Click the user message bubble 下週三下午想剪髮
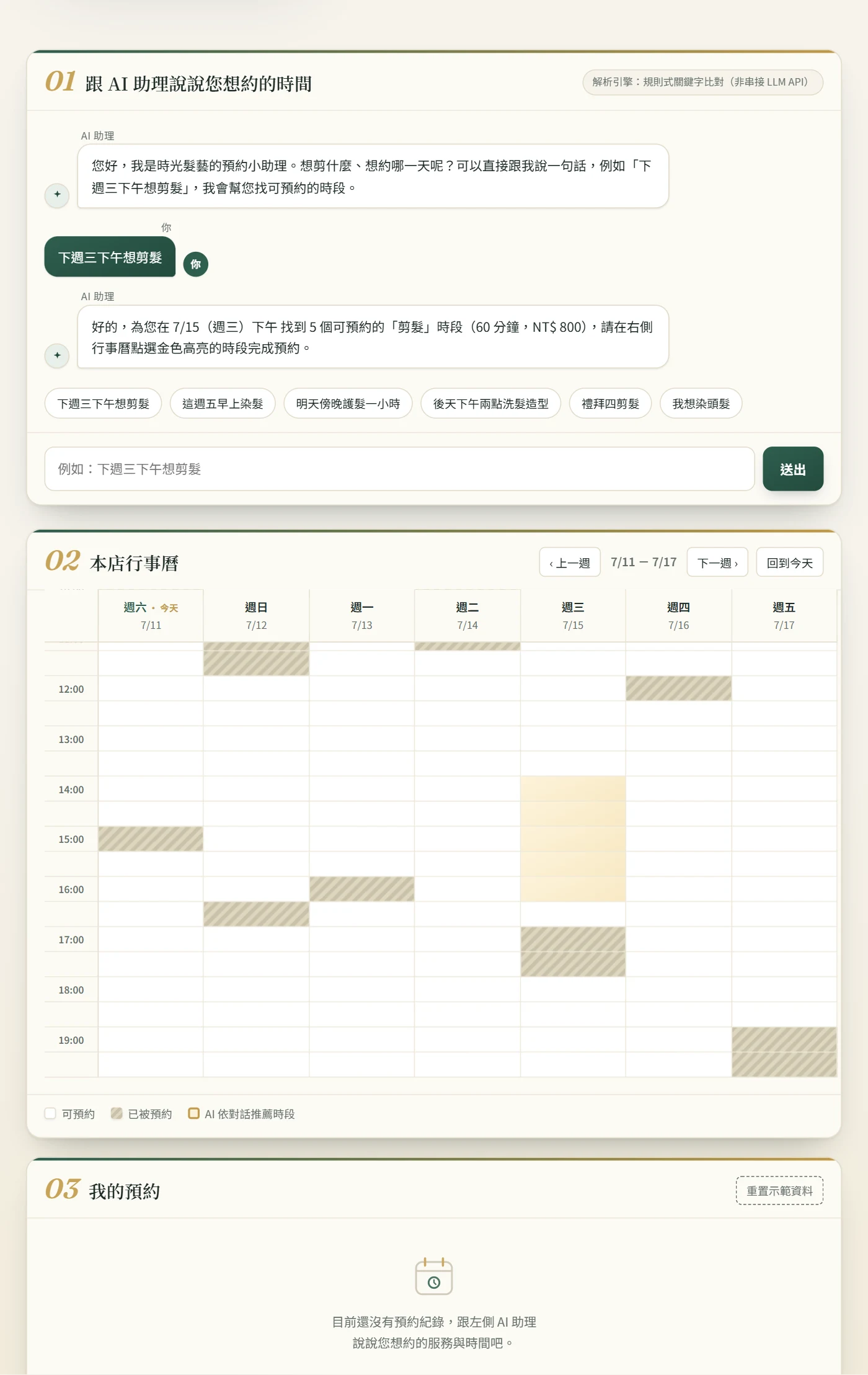The height and width of the screenshot is (1375, 868). (x=110, y=257)
